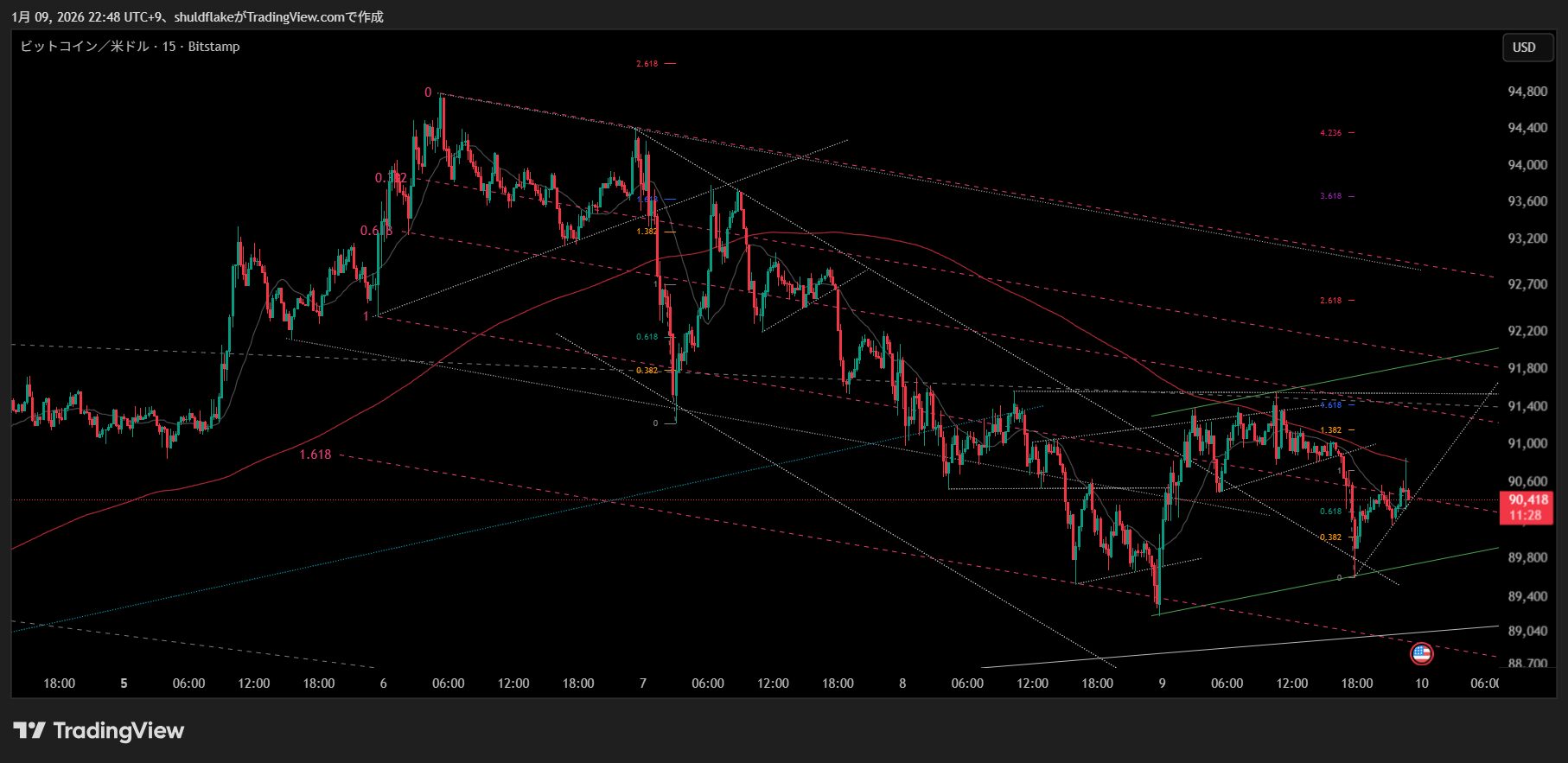Click date label 9 on time axis

[1162, 684]
